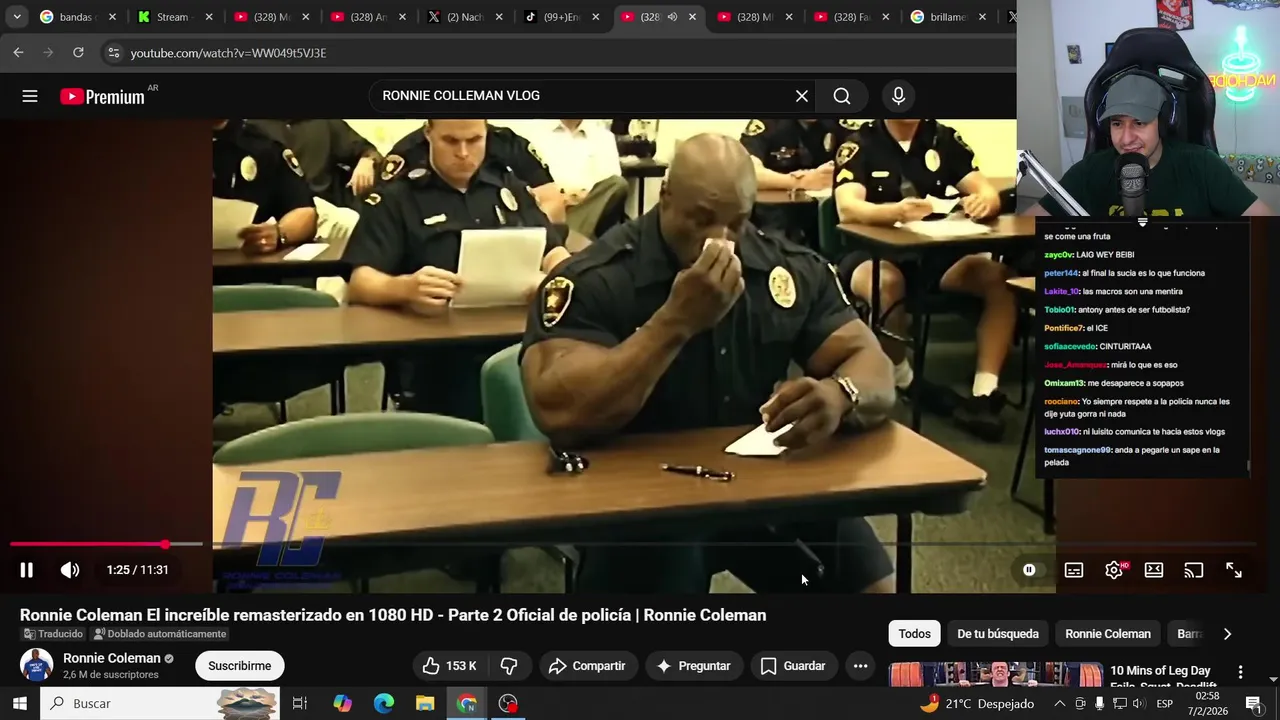Click the taskbar Buscar search box
The width and height of the screenshot is (1280, 720).
coord(160,703)
